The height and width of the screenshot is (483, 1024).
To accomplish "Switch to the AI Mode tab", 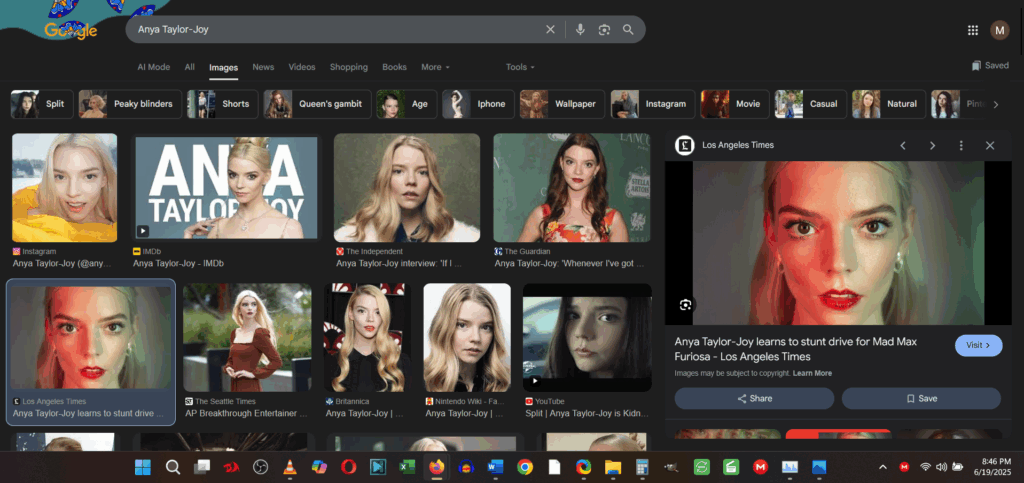I will [153, 67].
